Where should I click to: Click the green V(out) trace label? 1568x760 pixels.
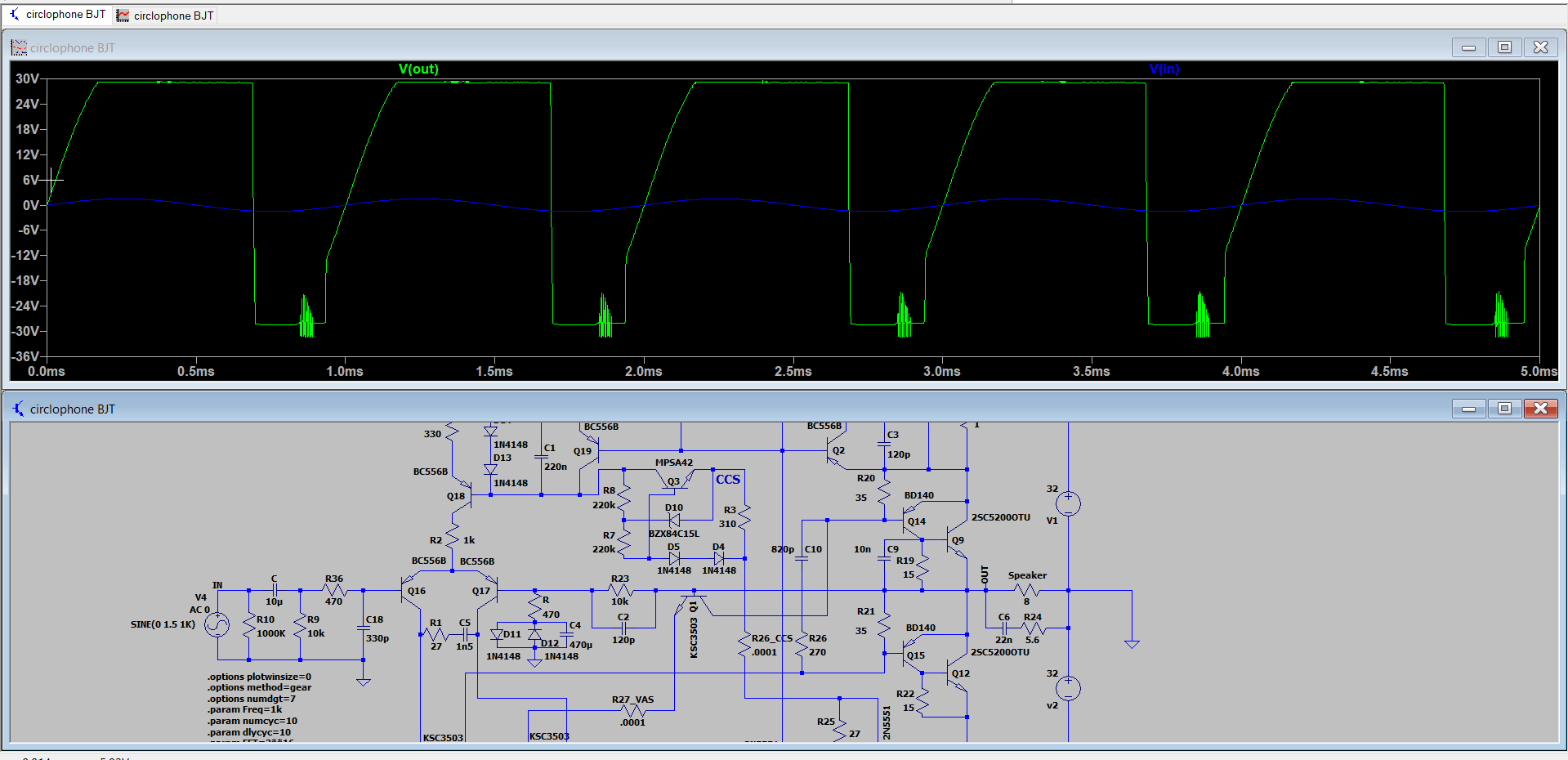(x=418, y=69)
